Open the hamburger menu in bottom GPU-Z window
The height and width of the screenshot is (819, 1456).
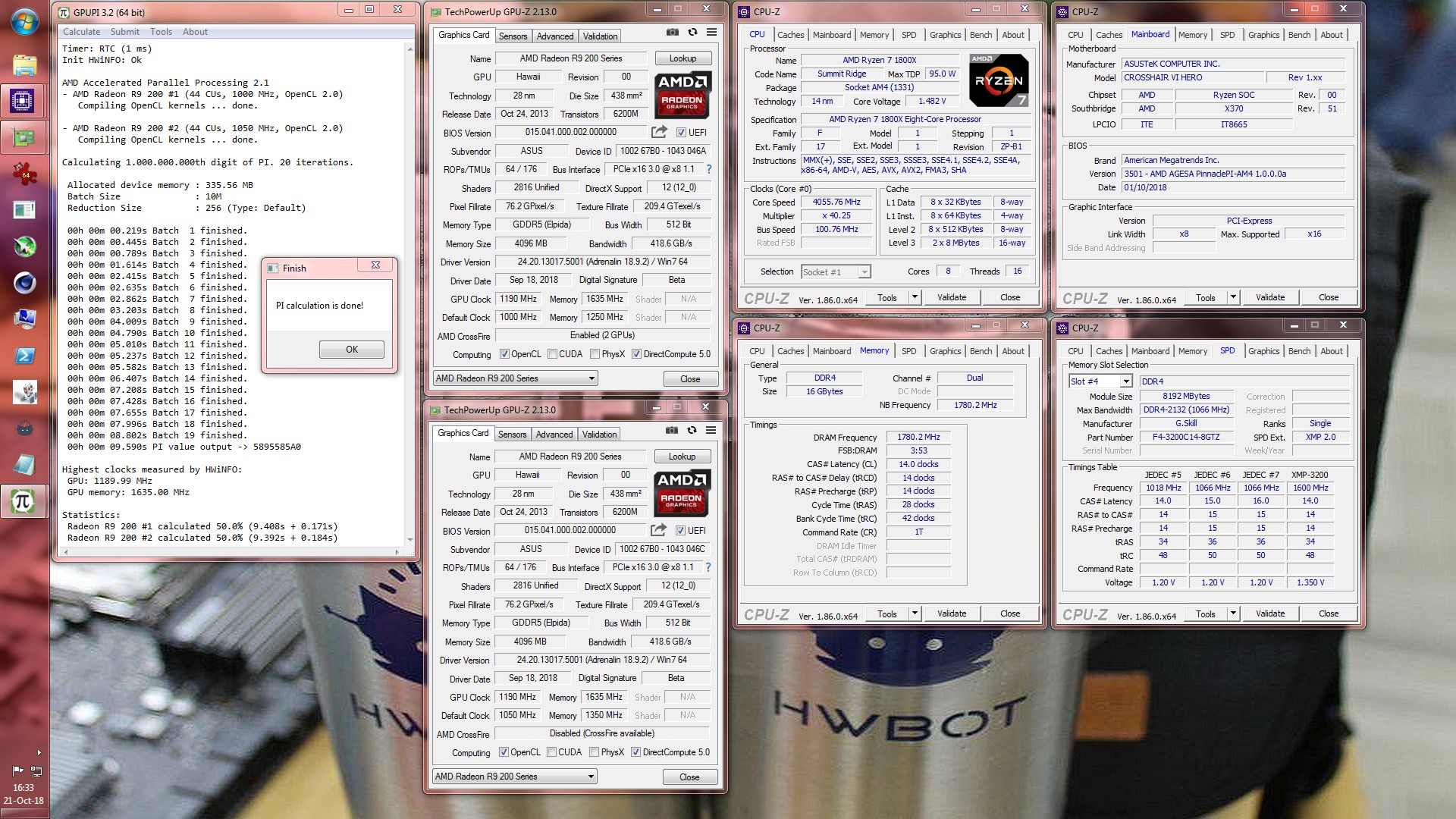coord(711,430)
